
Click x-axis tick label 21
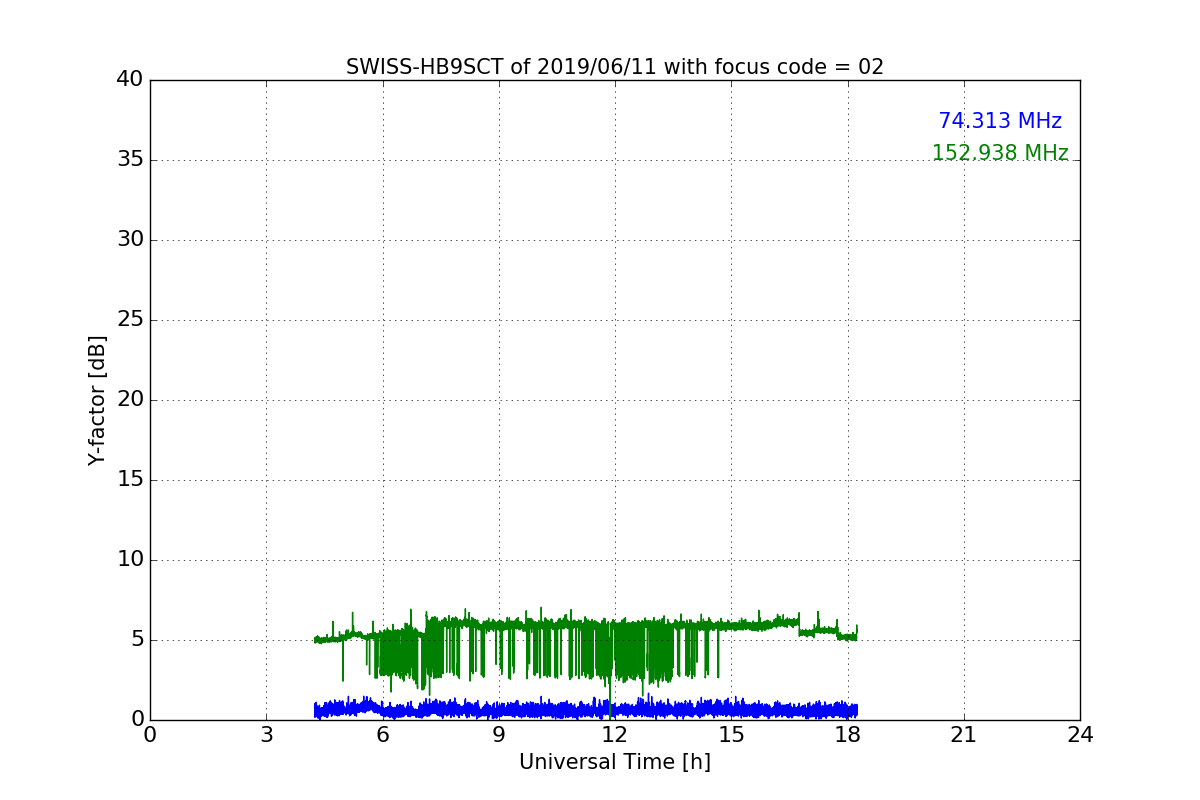click(x=964, y=735)
